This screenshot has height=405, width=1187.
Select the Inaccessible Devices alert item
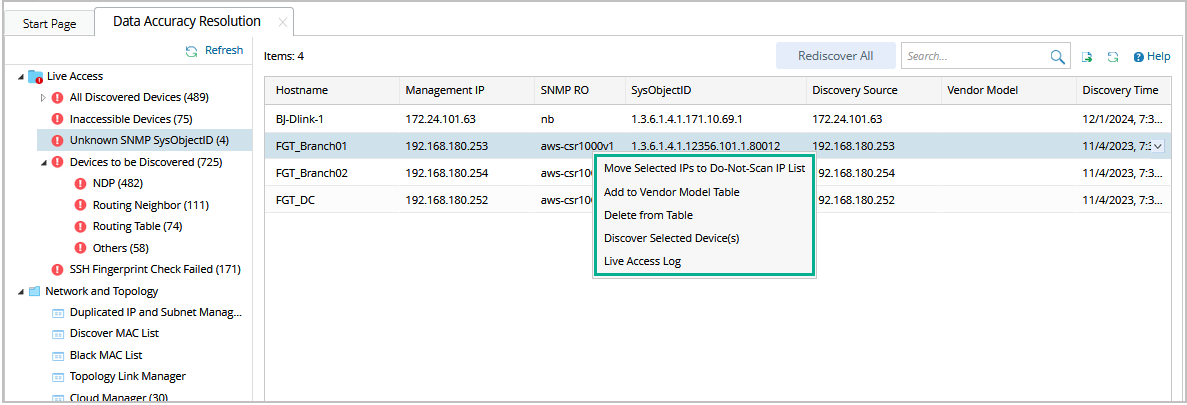click(x=130, y=119)
